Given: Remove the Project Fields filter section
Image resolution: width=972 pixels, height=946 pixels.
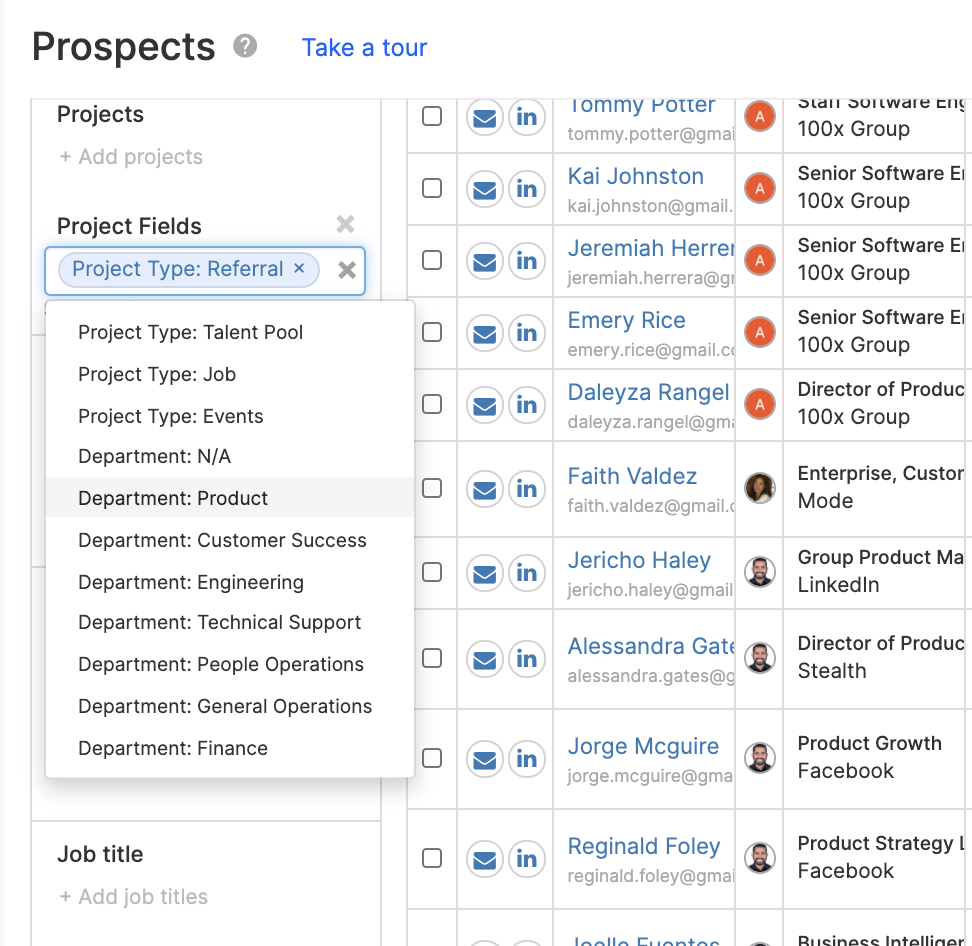Looking at the screenshot, I should [x=345, y=224].
